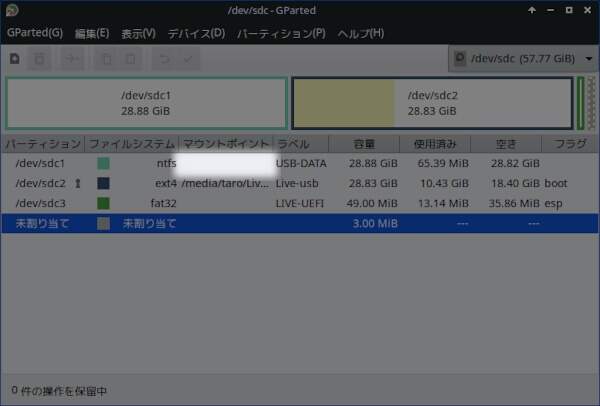
Task: Click the esp flag cell
Action: click(553, 203)
